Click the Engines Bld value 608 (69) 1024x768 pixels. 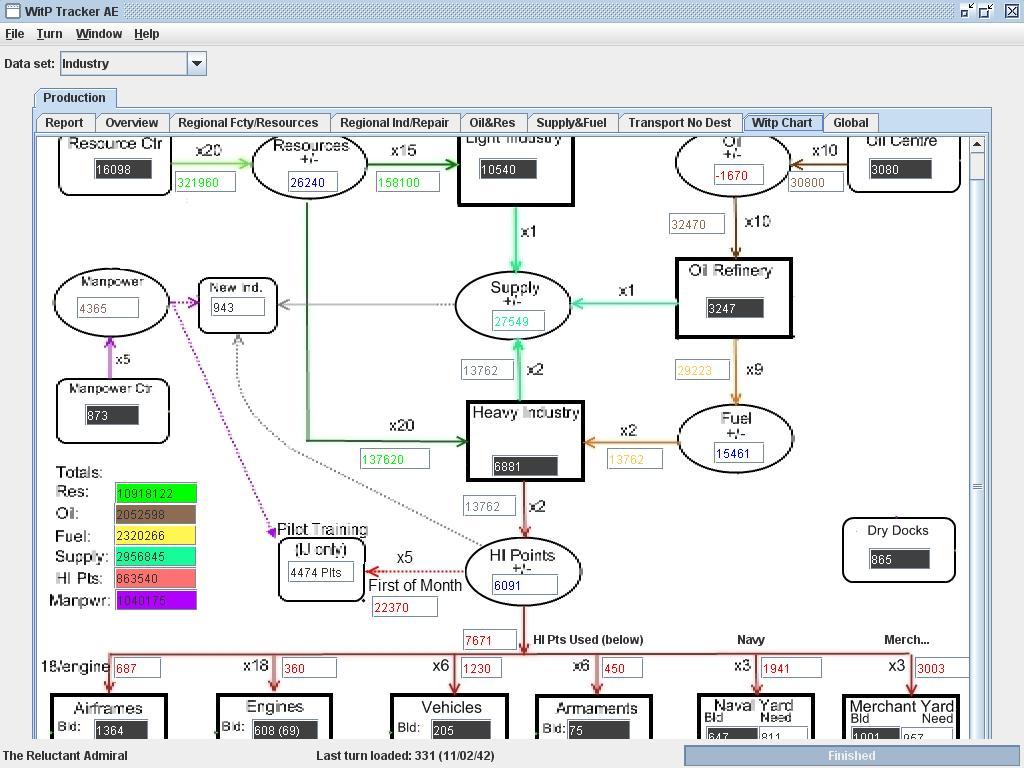[x=285, y=729]
